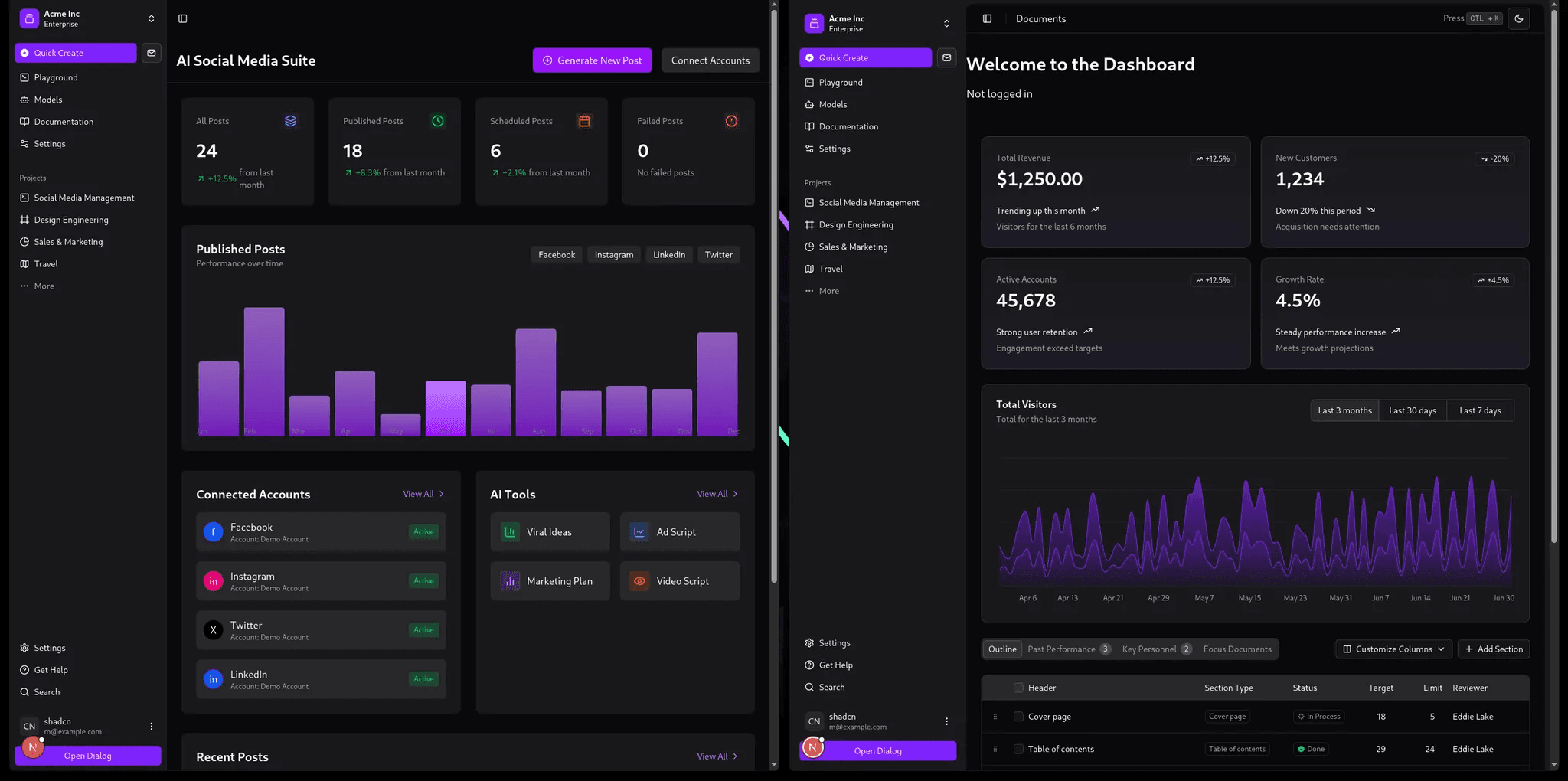
Task: Click the Connect Accounts button
Action: click(710, 60)
